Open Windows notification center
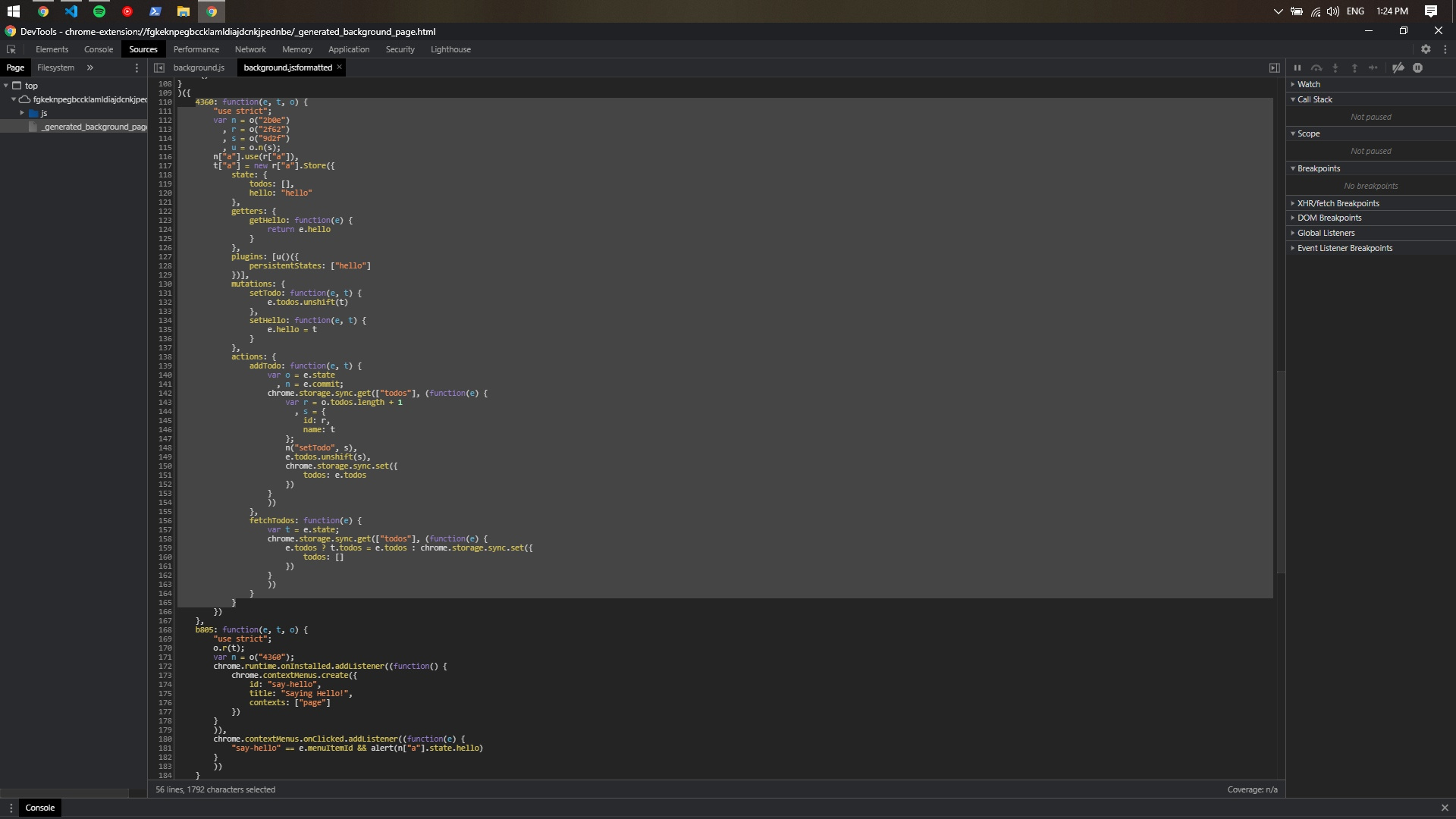The width and height of the screenshot is (1456, 819). click(1431, 11)
